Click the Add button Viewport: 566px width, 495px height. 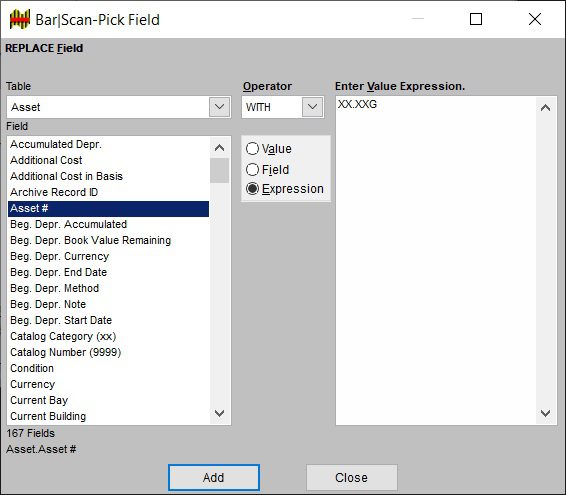(x=214, y=478)
